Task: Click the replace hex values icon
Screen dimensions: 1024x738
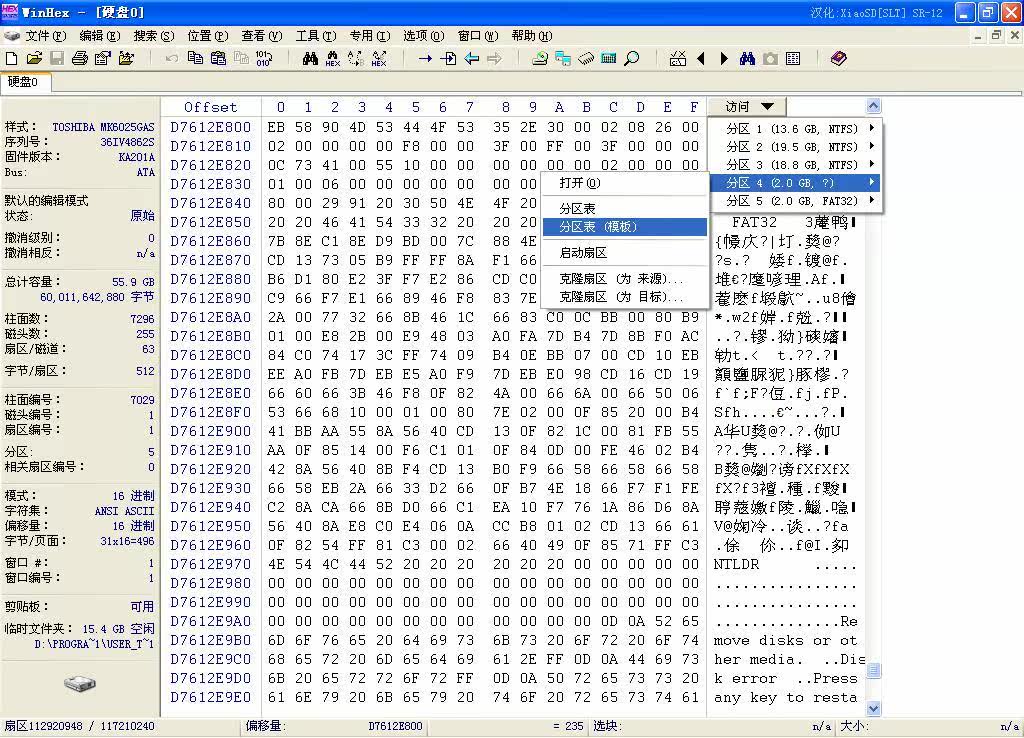Action: tap(379, 59)
